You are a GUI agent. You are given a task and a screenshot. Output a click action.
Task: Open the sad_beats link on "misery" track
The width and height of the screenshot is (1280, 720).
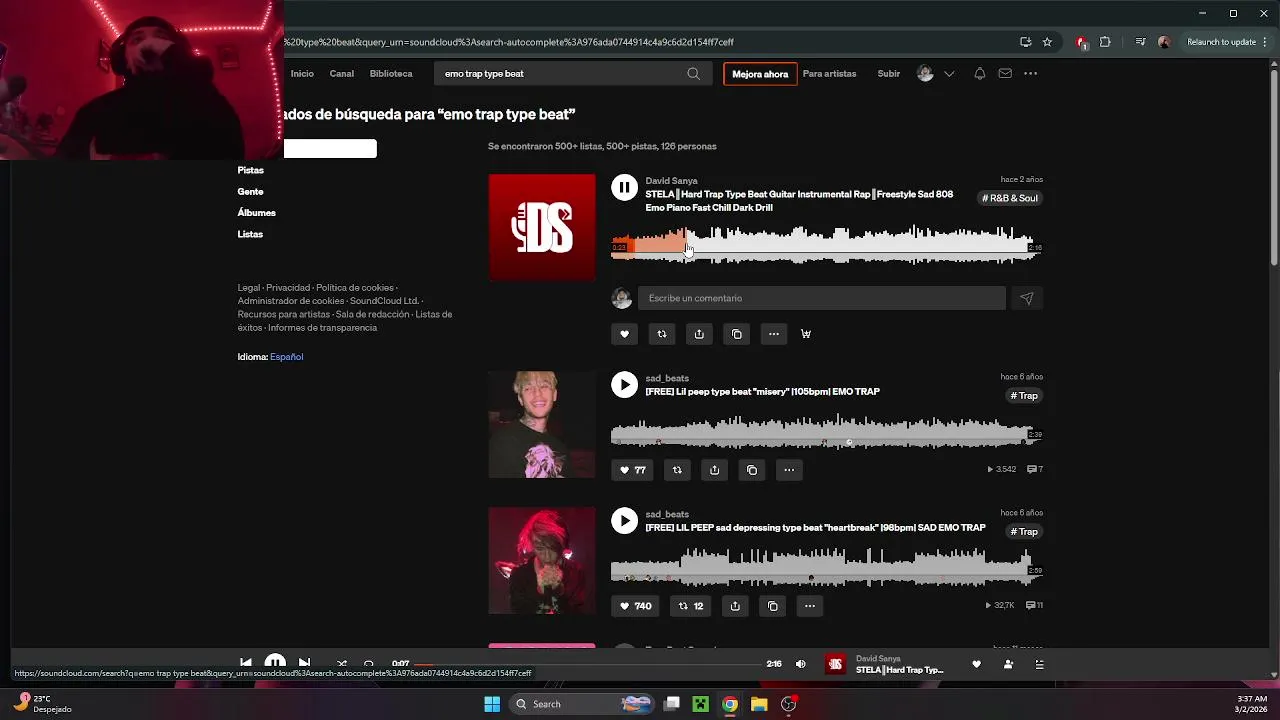(x=667, y=379)
